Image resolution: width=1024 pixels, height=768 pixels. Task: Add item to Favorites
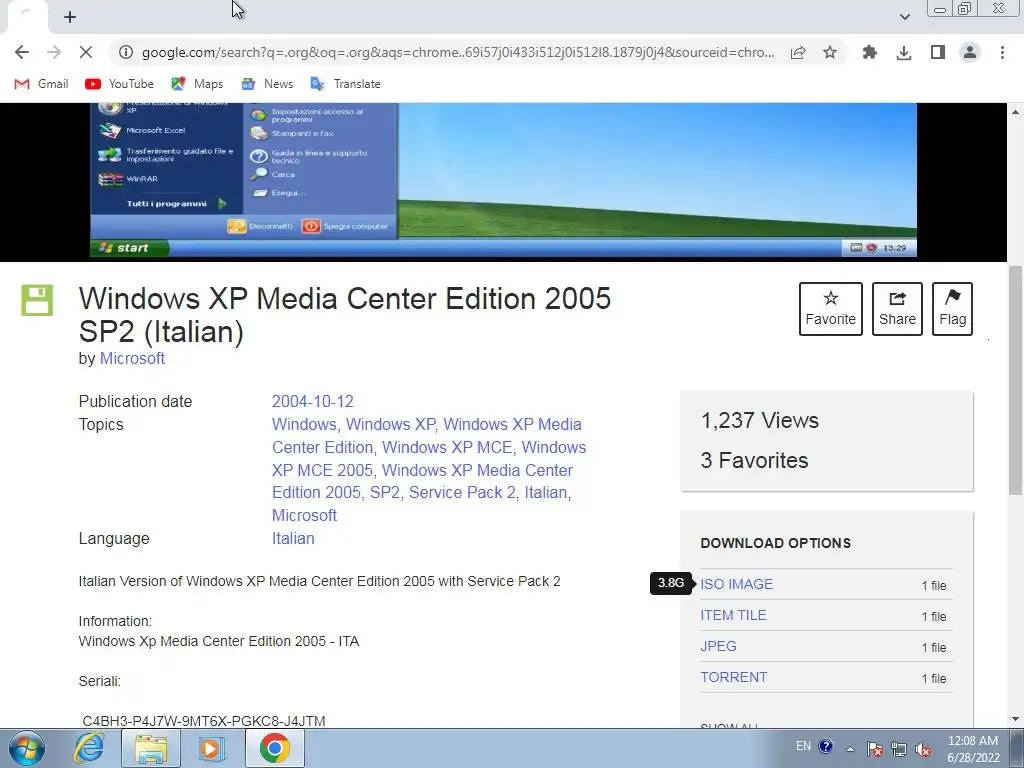click(831, 309)
